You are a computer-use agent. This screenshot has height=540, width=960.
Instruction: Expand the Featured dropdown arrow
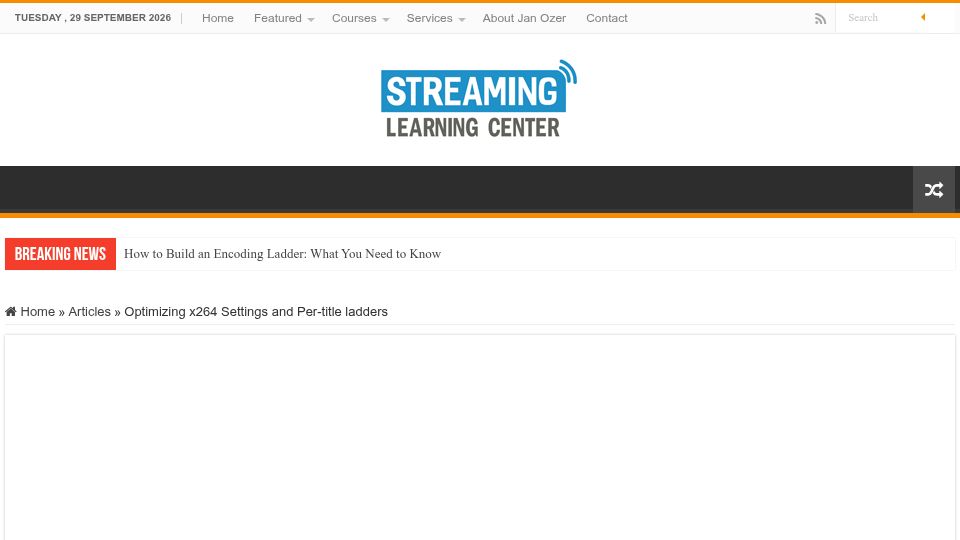click(311, 20)
